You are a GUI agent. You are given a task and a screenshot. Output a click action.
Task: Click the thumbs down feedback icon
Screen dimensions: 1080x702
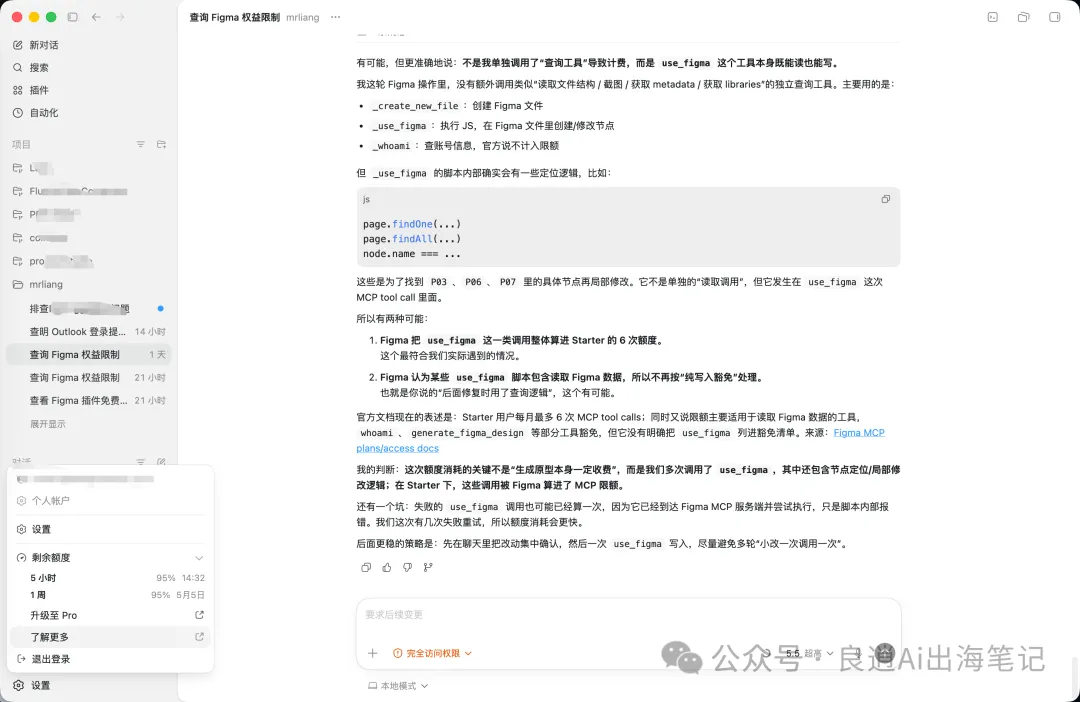click(x=407, y=567)
